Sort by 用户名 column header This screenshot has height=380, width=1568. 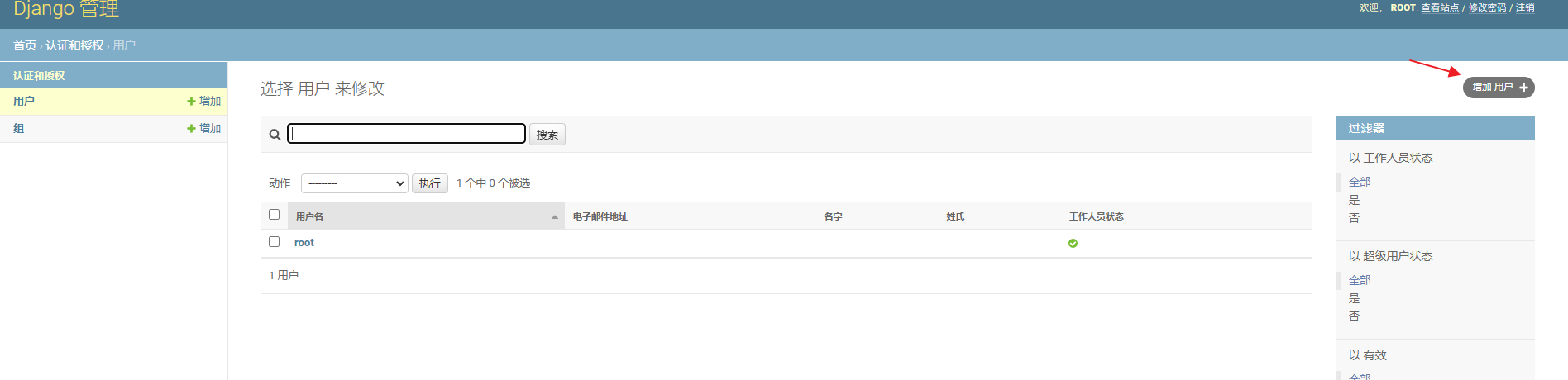pos(310,216)
